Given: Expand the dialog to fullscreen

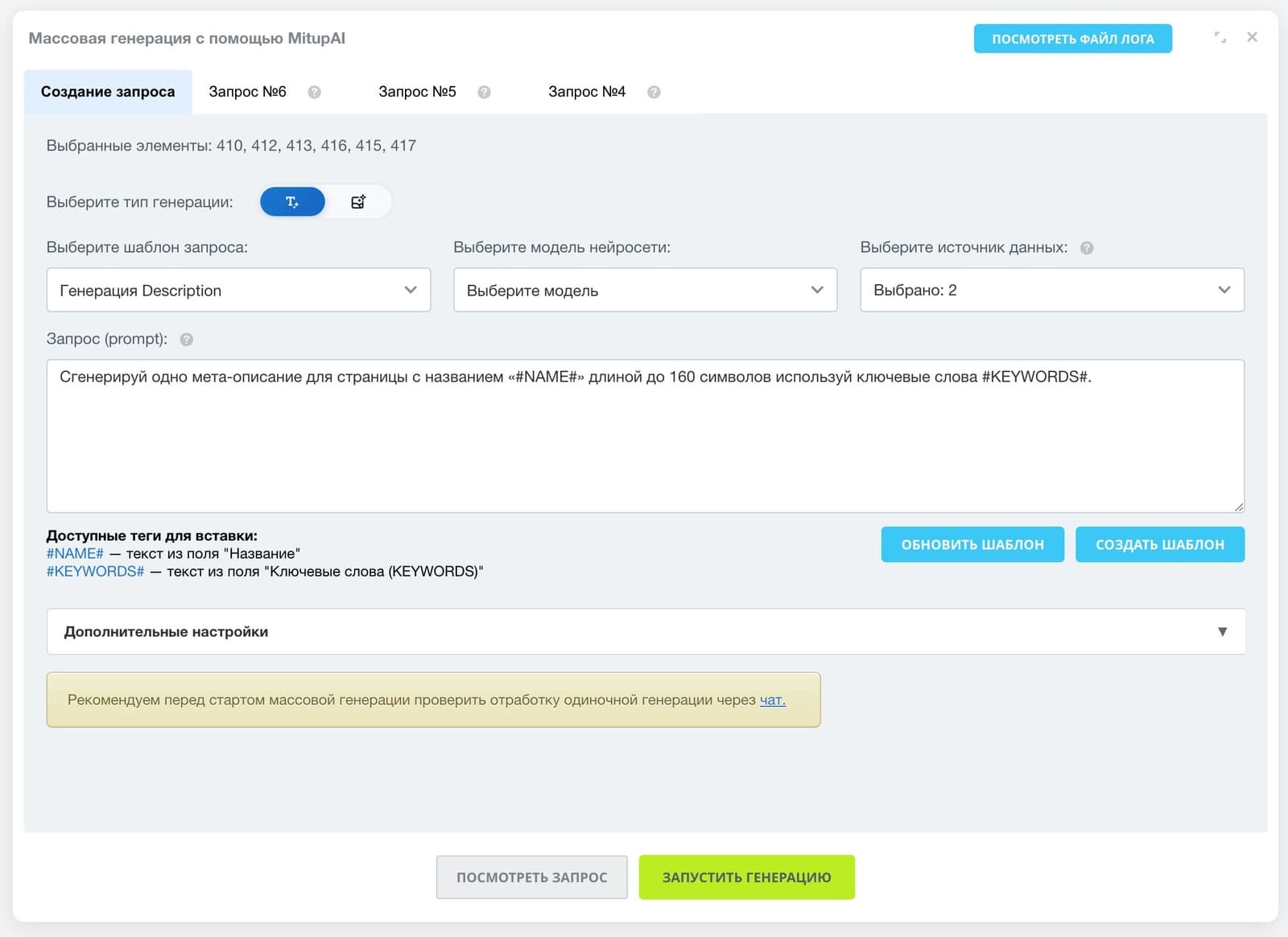Looking at the screenshot, I should [1220, 37].
